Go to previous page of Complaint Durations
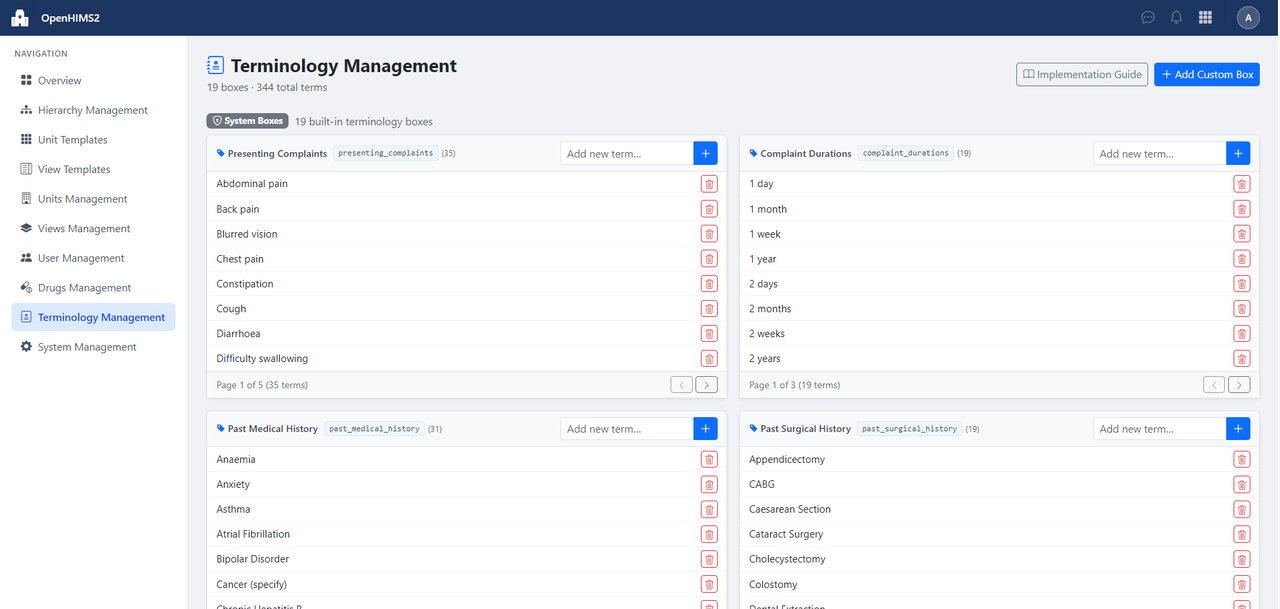 pos(1214,385)
